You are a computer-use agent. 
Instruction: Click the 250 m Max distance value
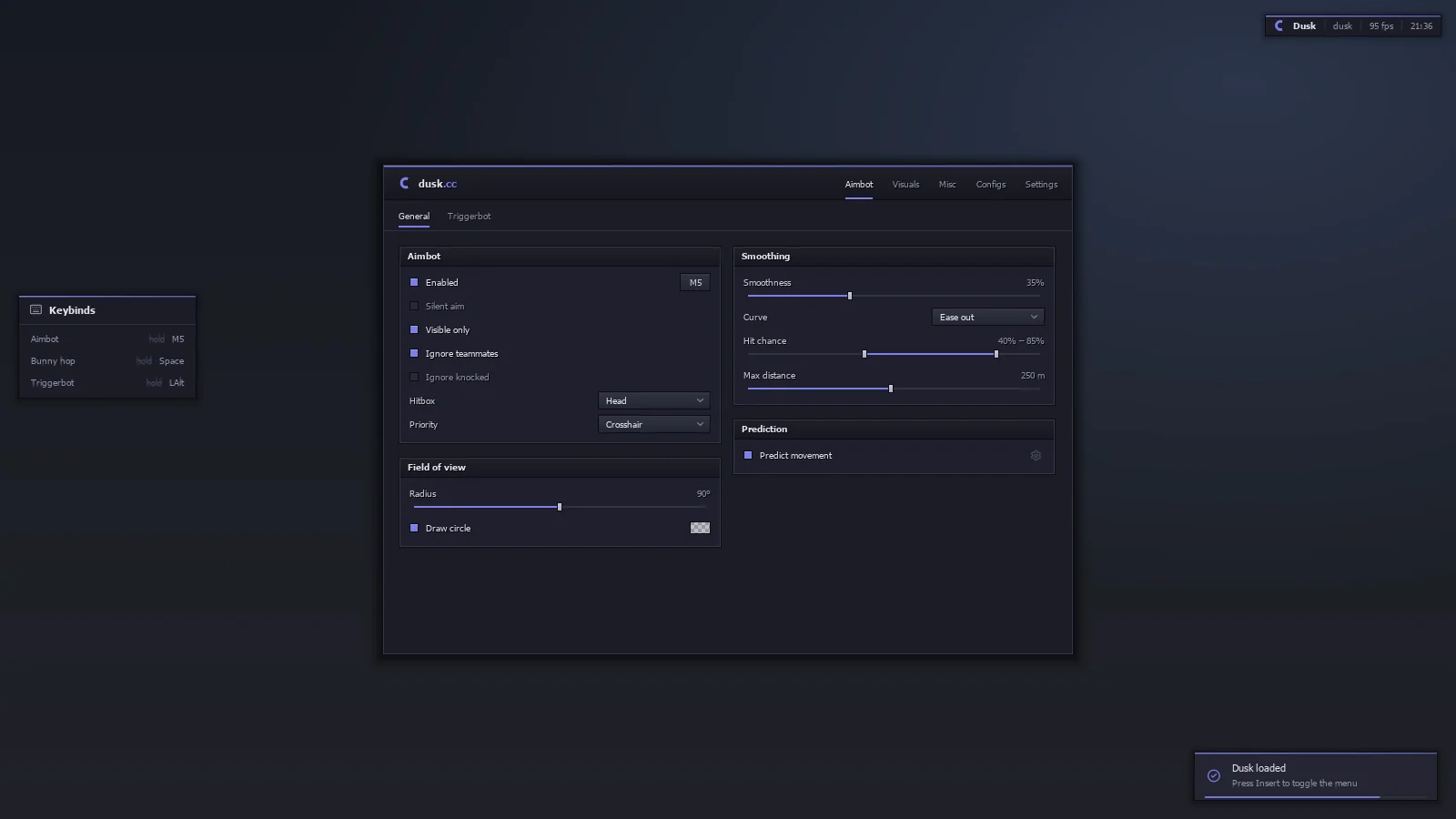tap(1033, 376)
